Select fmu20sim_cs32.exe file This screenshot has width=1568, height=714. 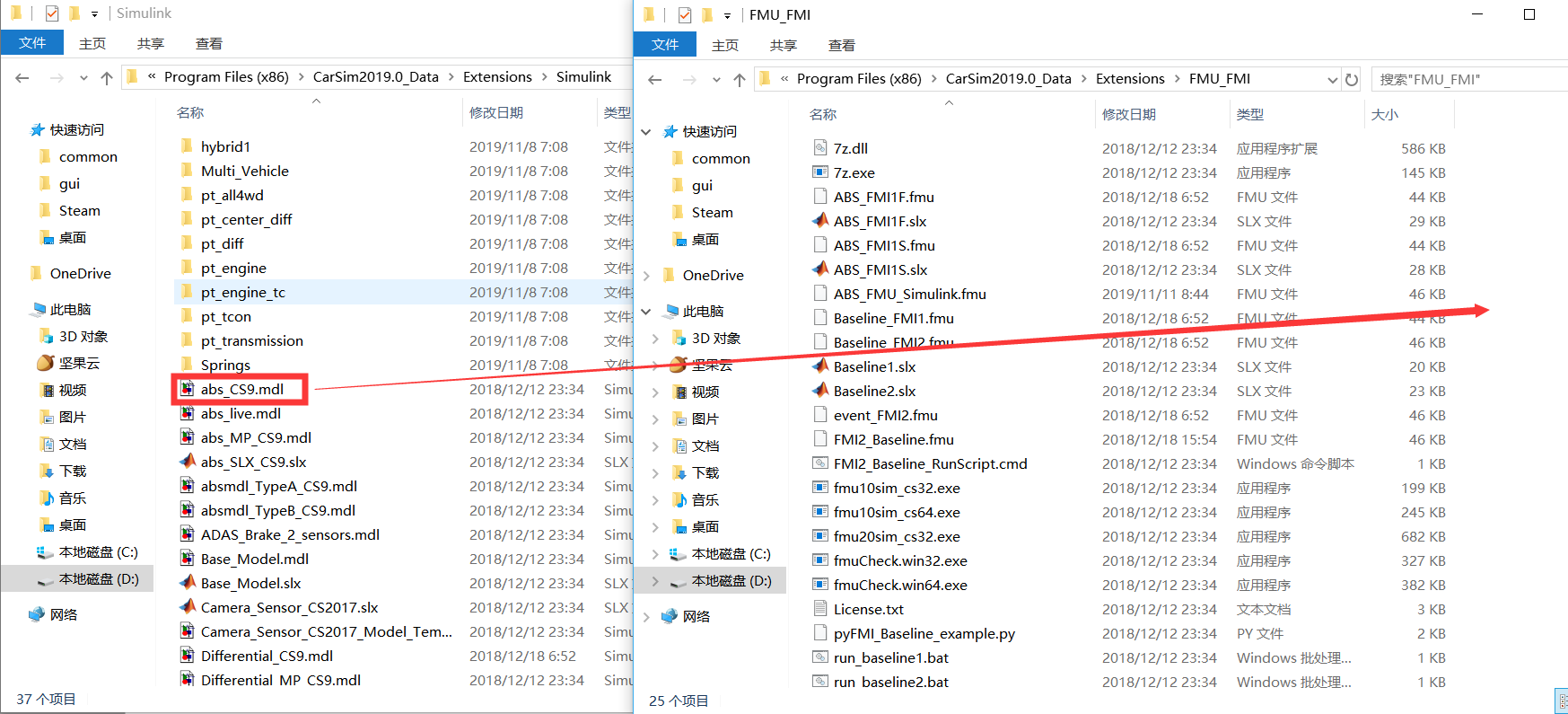(x=897, y=536)
